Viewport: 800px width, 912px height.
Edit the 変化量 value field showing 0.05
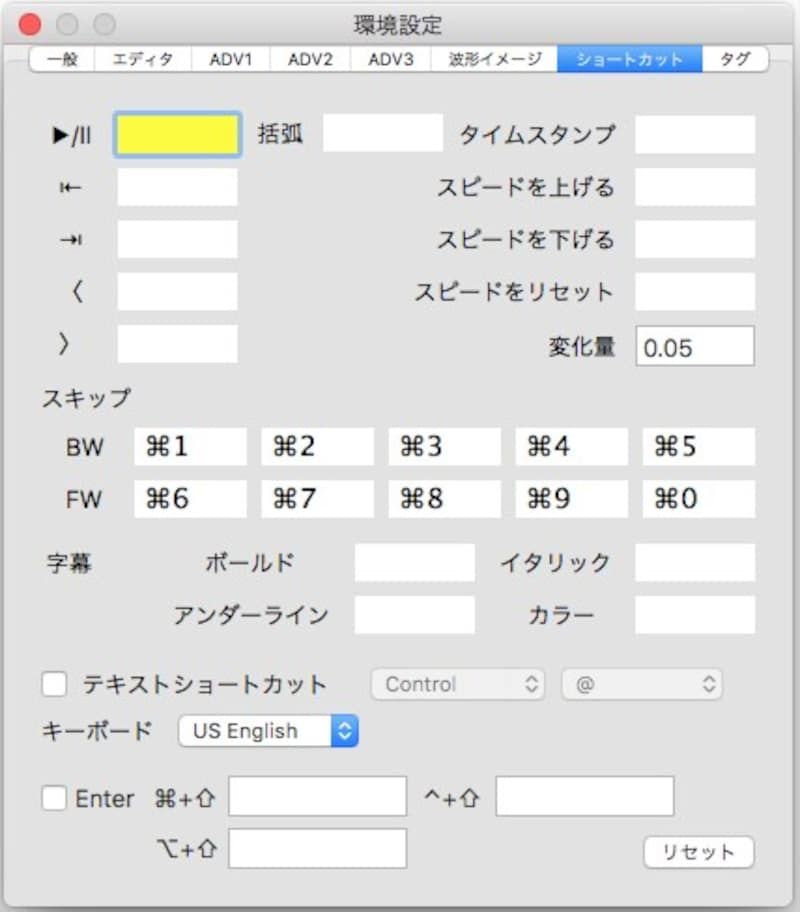(696, 346)
